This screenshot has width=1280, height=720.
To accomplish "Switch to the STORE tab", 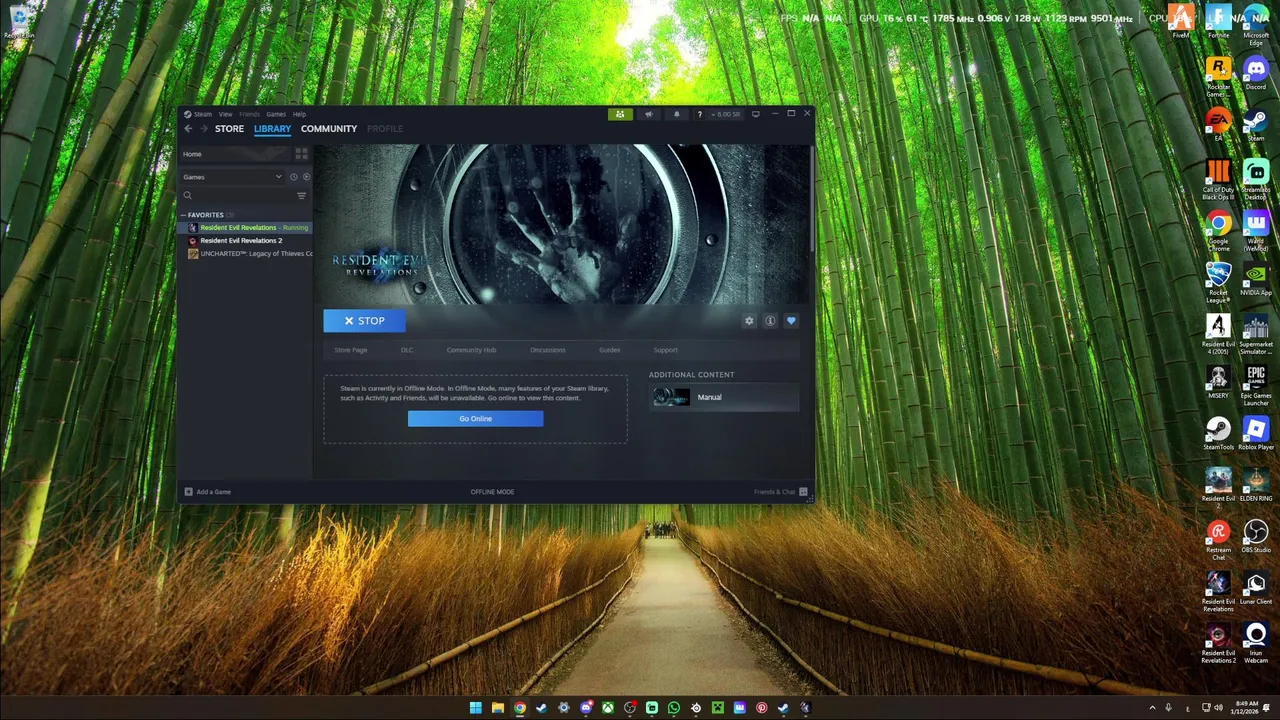I will (229, 129).
